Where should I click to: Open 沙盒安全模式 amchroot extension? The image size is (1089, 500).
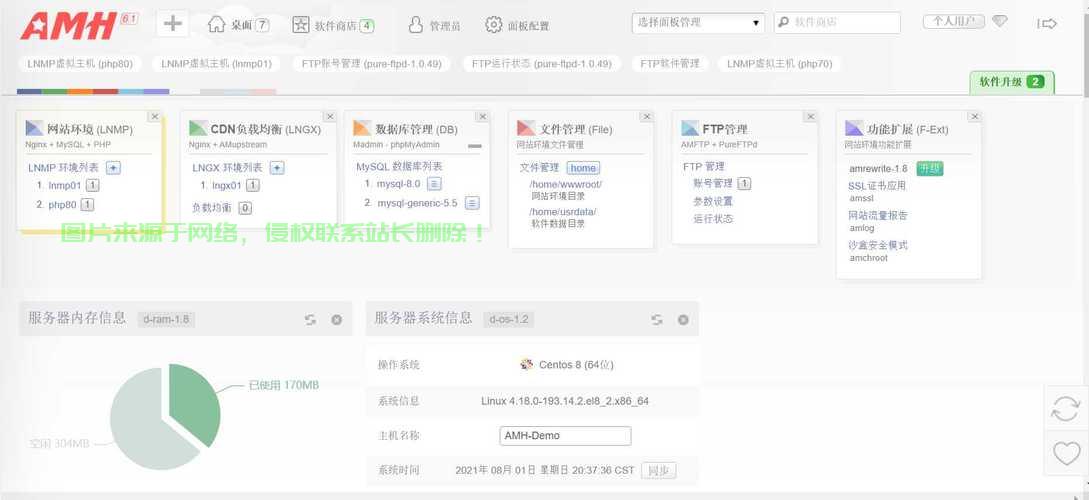tap(878, 245)
